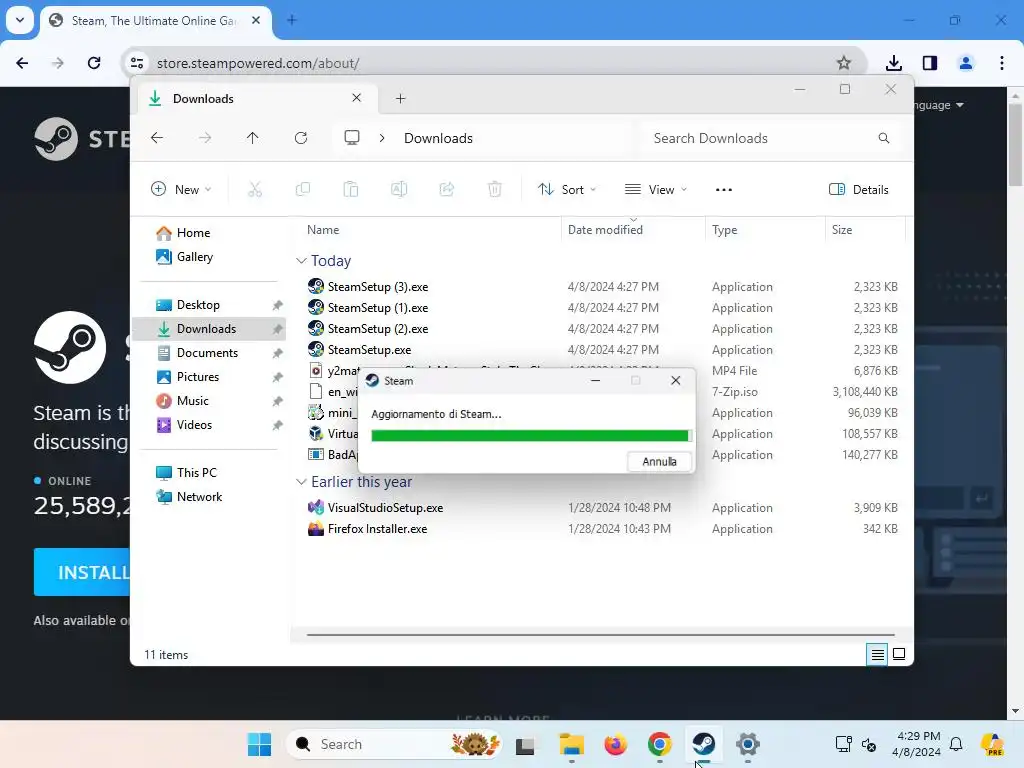Click Chrome site information icon

pyautogui.click(x=137, y=63)
